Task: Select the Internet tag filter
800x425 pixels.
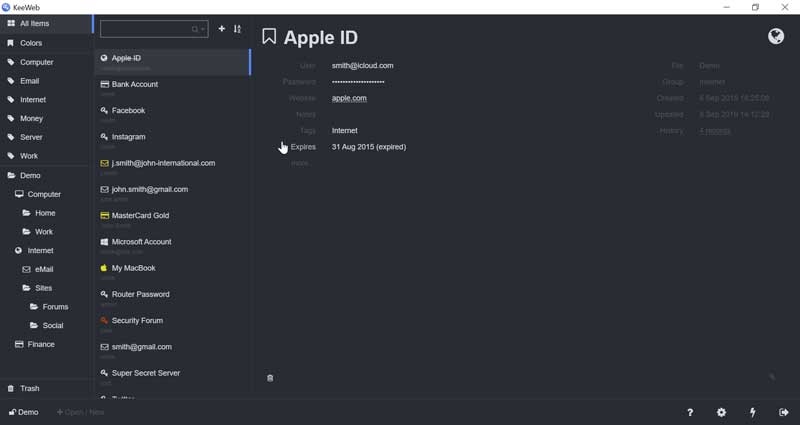Action: click(x=33, y=100)
